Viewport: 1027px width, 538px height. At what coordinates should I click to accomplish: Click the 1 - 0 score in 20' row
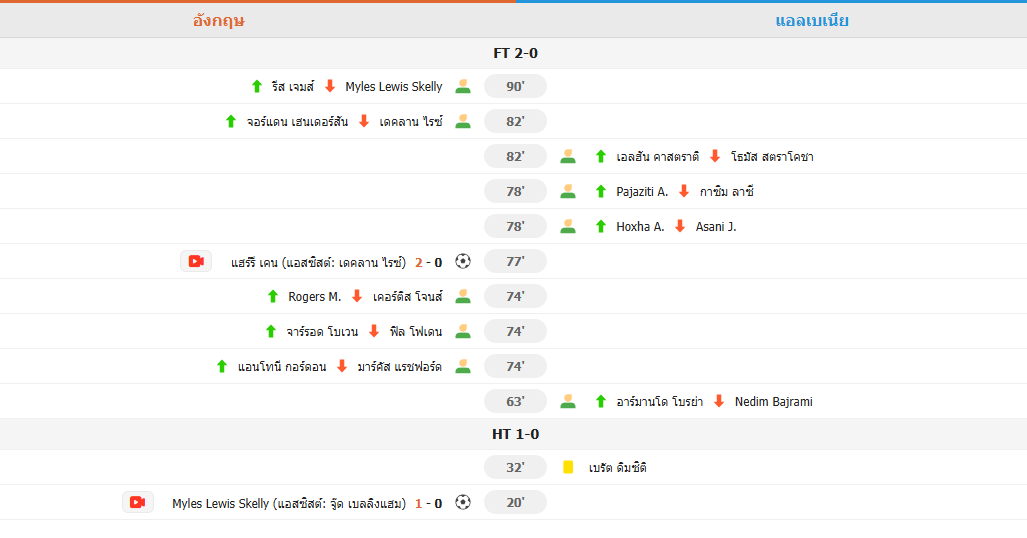pos(429,503)
